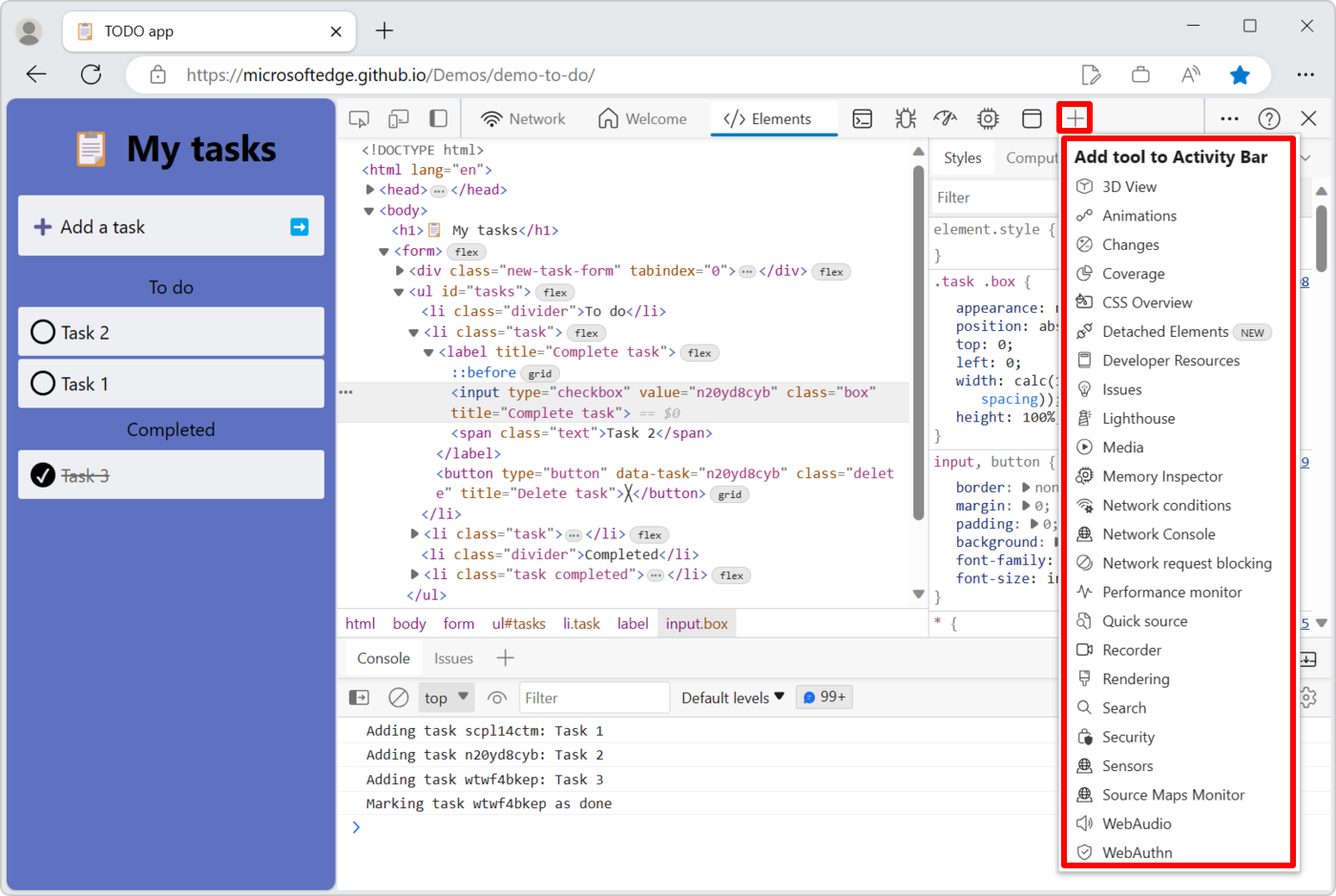Screen dimensions: 1336x896
Task: Open the Default levels dropdown
Action: [x=731, y=698]
